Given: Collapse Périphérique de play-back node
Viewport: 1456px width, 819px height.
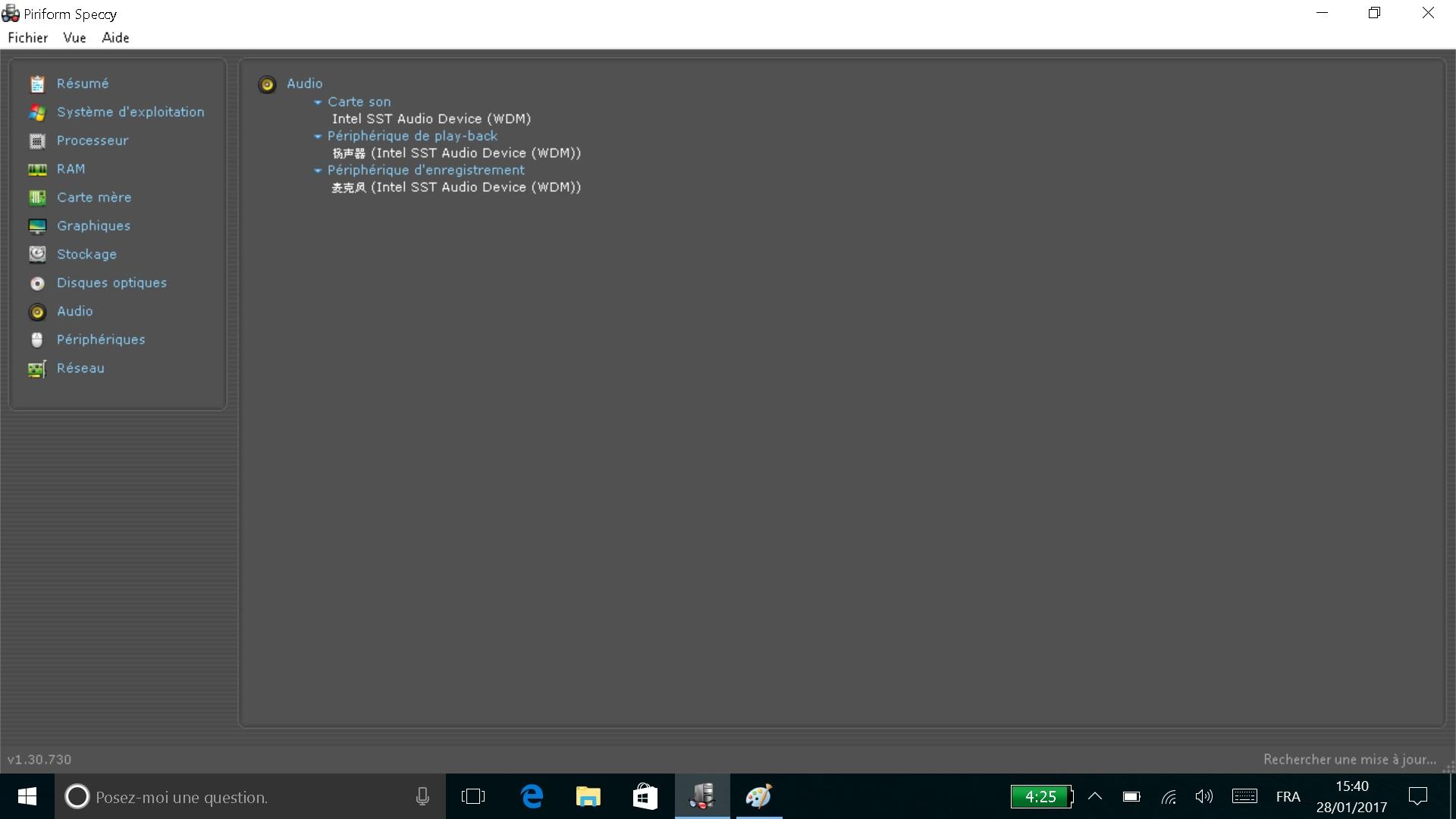Looking at the screenshot, I should point(318,136).
